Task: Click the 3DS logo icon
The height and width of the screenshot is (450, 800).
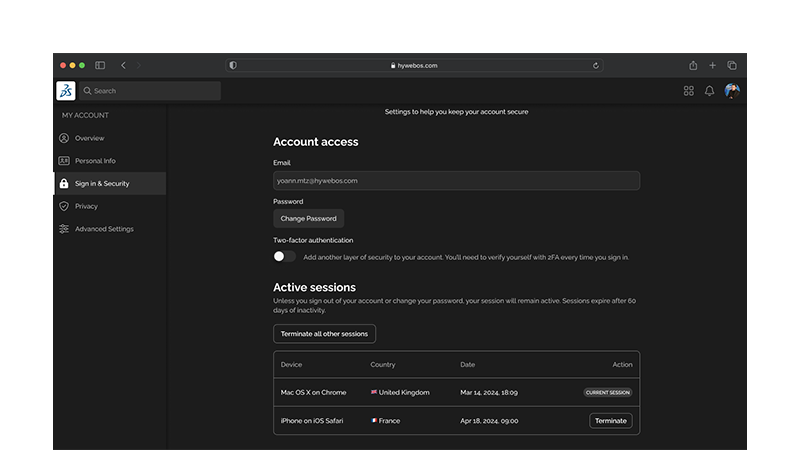Action: coord(65,91)
